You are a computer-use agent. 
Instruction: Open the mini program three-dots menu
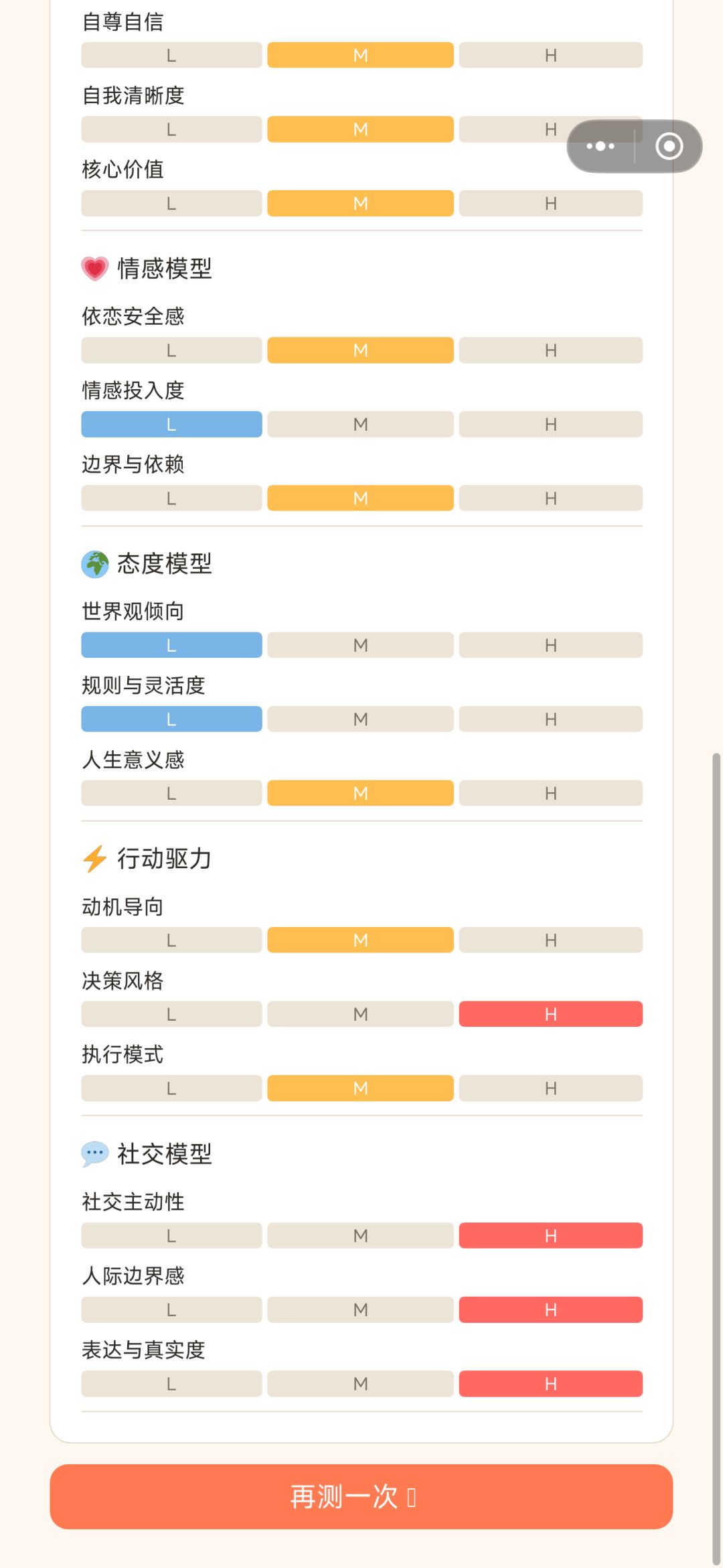[x=600, y=146]
